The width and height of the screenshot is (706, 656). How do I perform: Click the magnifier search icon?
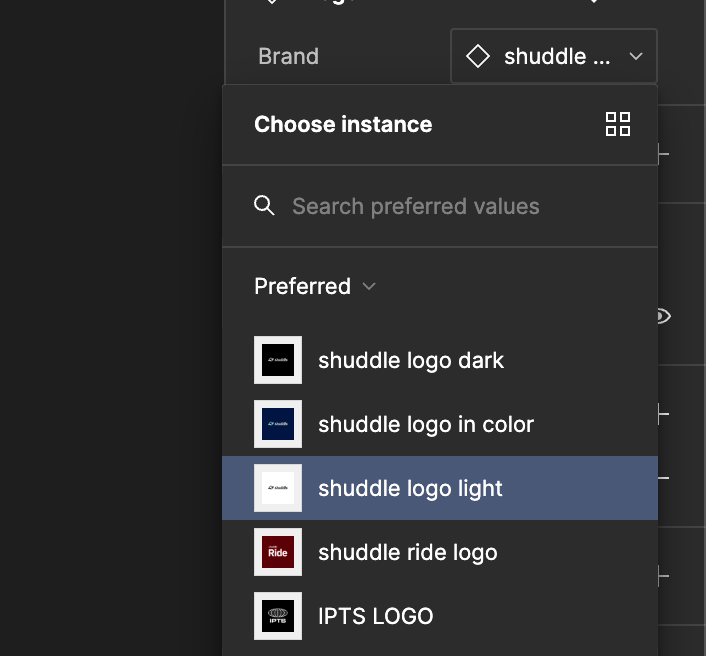264,206
